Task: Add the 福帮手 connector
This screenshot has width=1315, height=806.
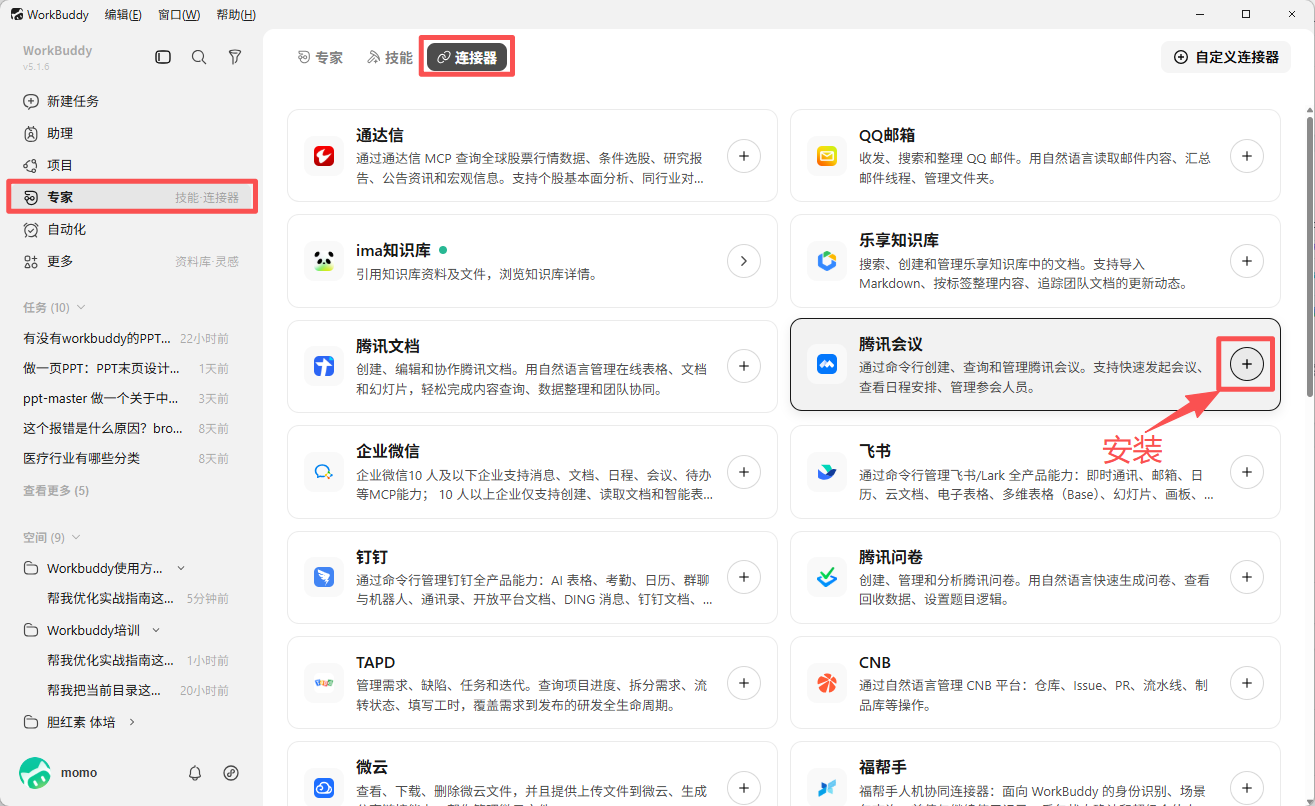Action: (1246, 787)
